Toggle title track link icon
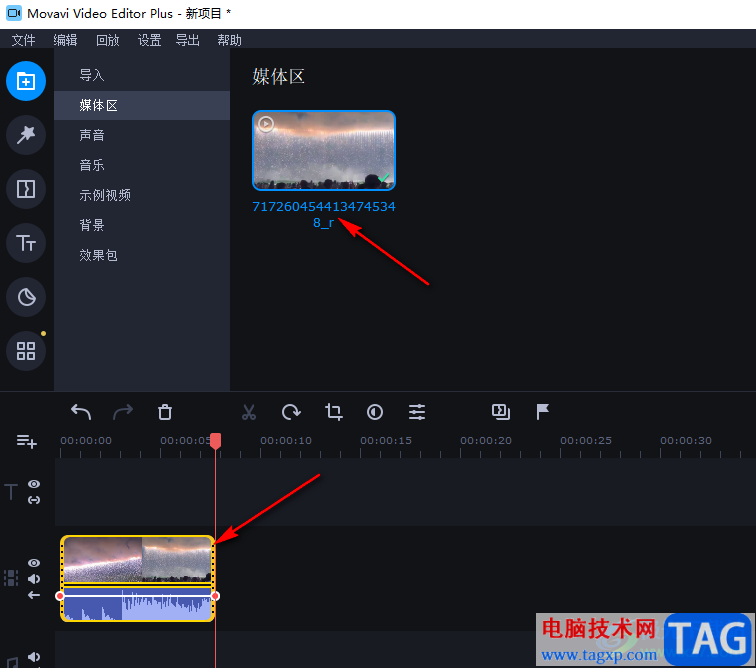Screen dimensions: 756x668 point(34,501)
